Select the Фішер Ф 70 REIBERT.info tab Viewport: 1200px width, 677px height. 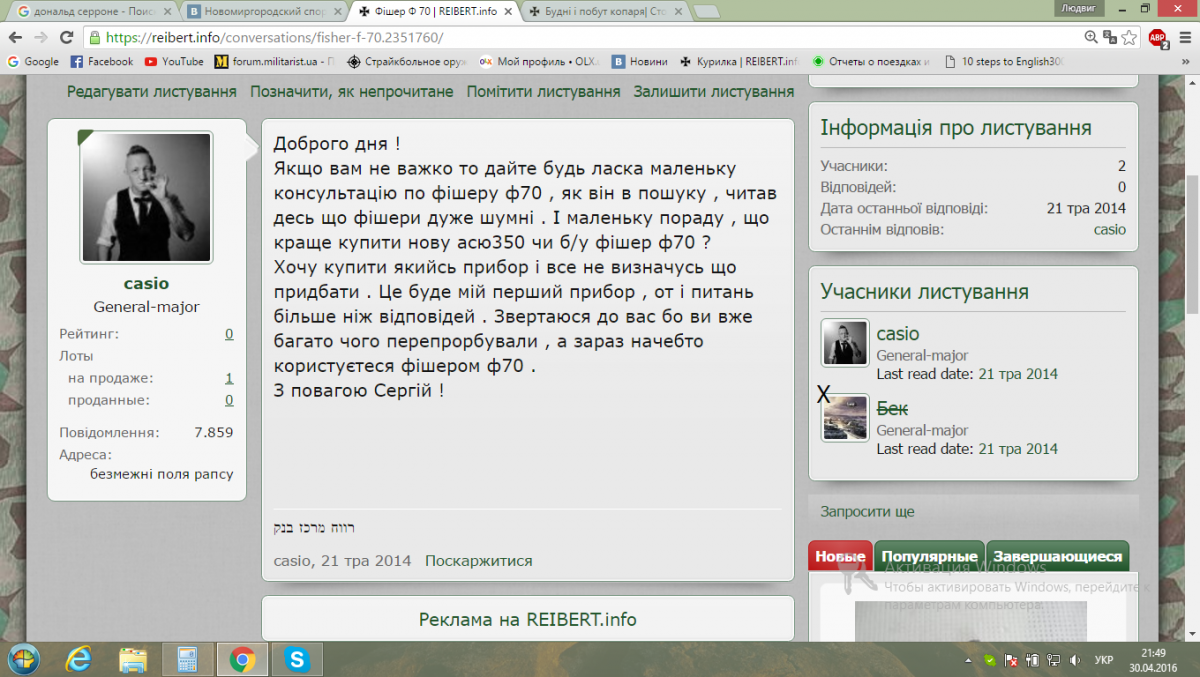click(434, 12)
